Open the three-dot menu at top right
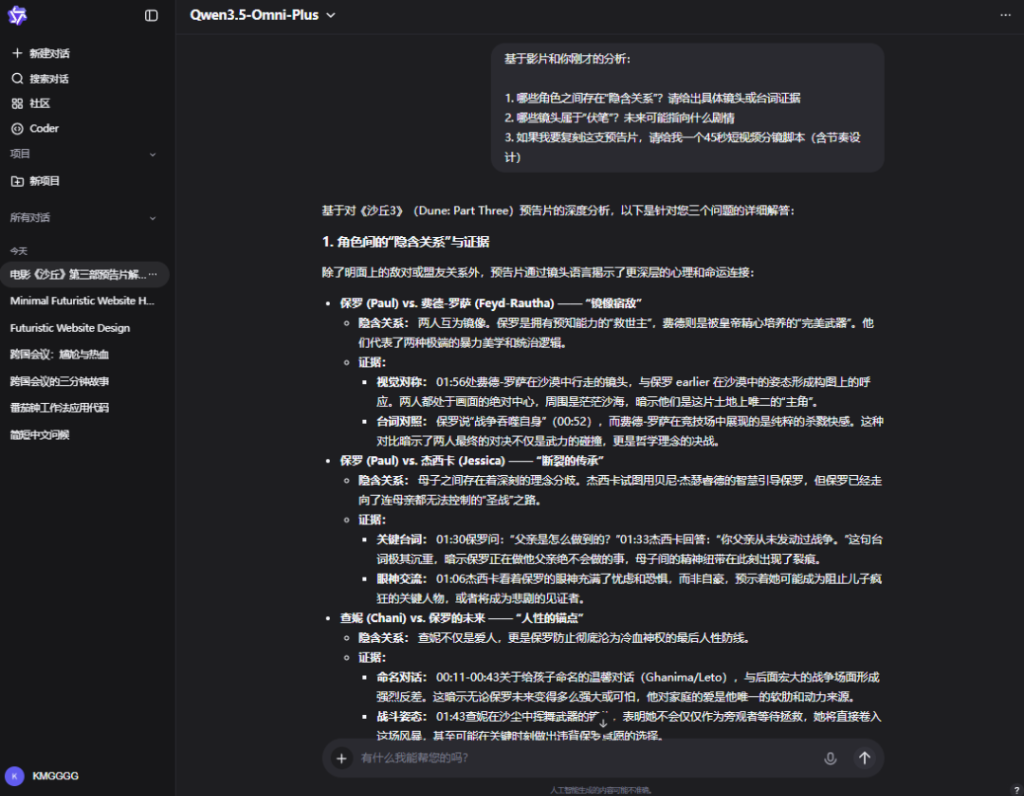 click(x=1005, y=15)
